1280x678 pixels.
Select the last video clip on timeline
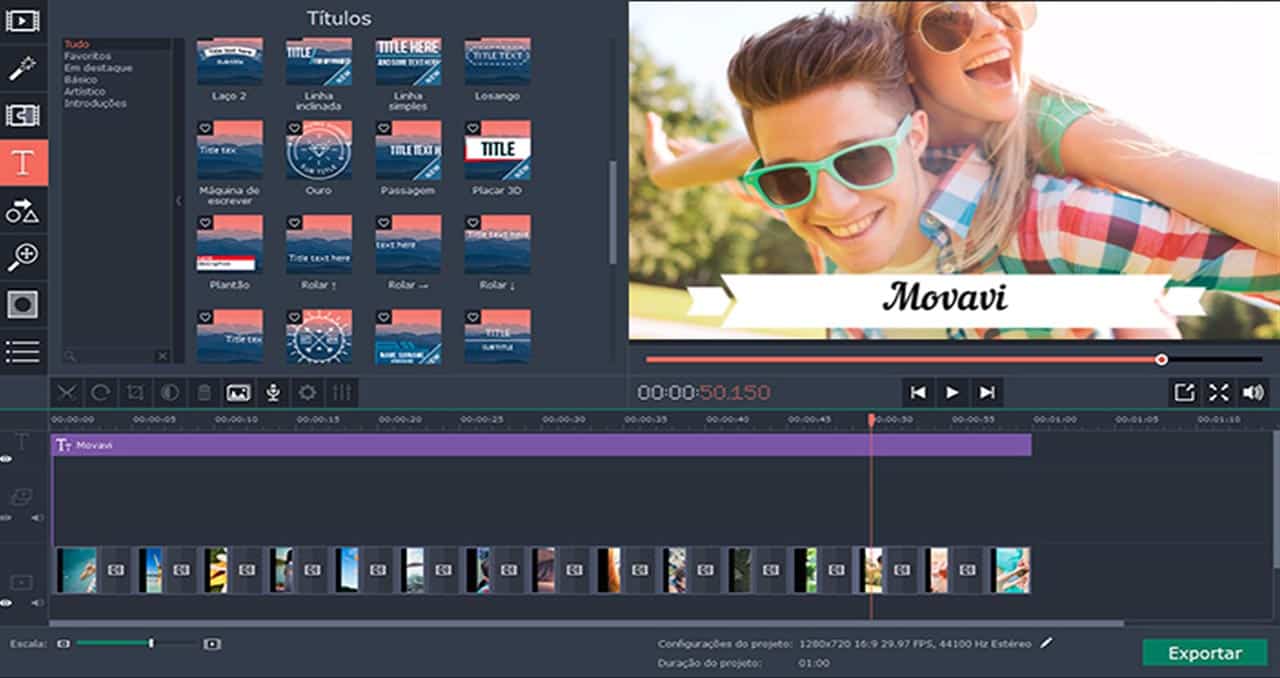point(1012,570)
